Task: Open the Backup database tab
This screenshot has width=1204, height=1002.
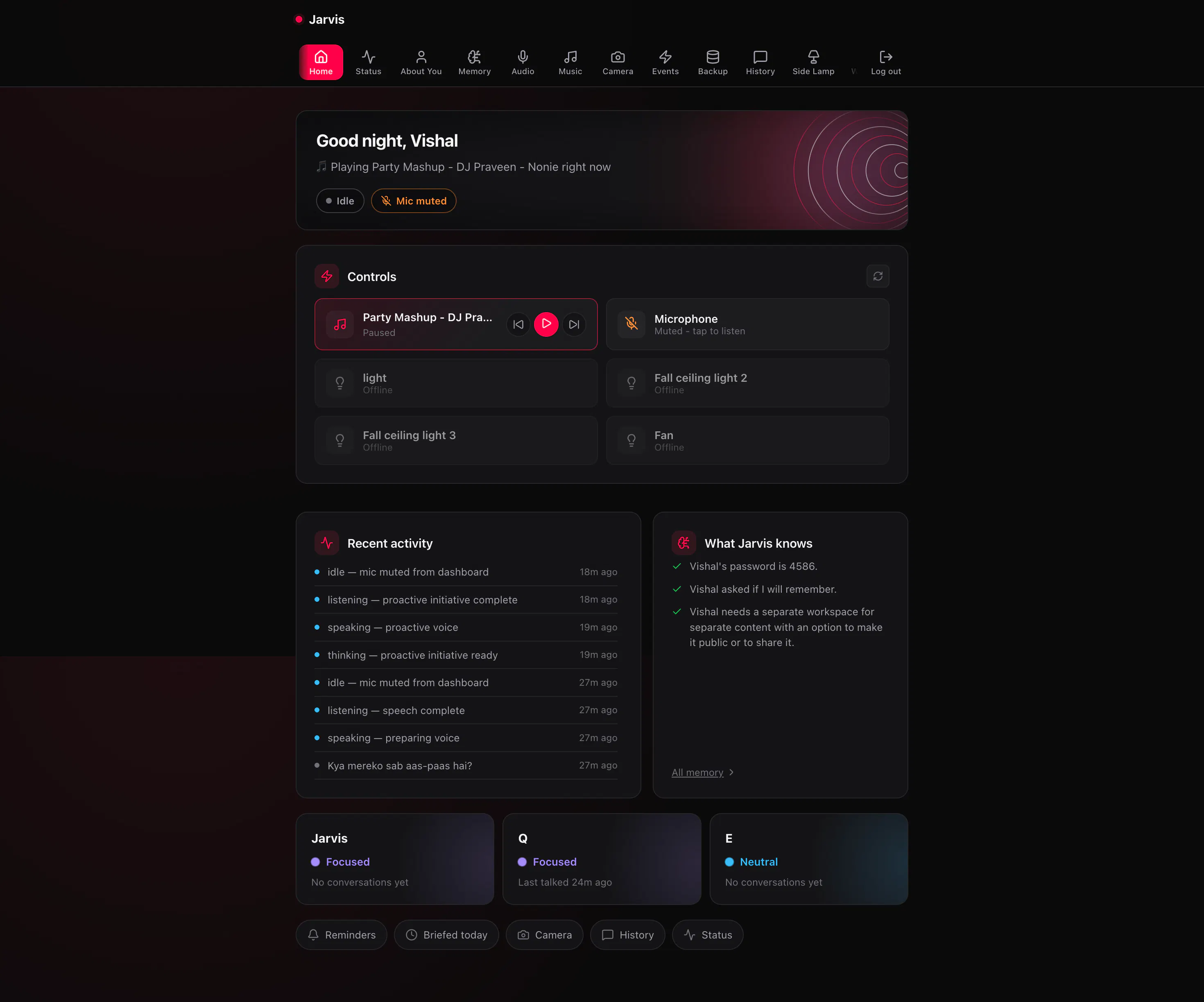Action: point(713,62)
